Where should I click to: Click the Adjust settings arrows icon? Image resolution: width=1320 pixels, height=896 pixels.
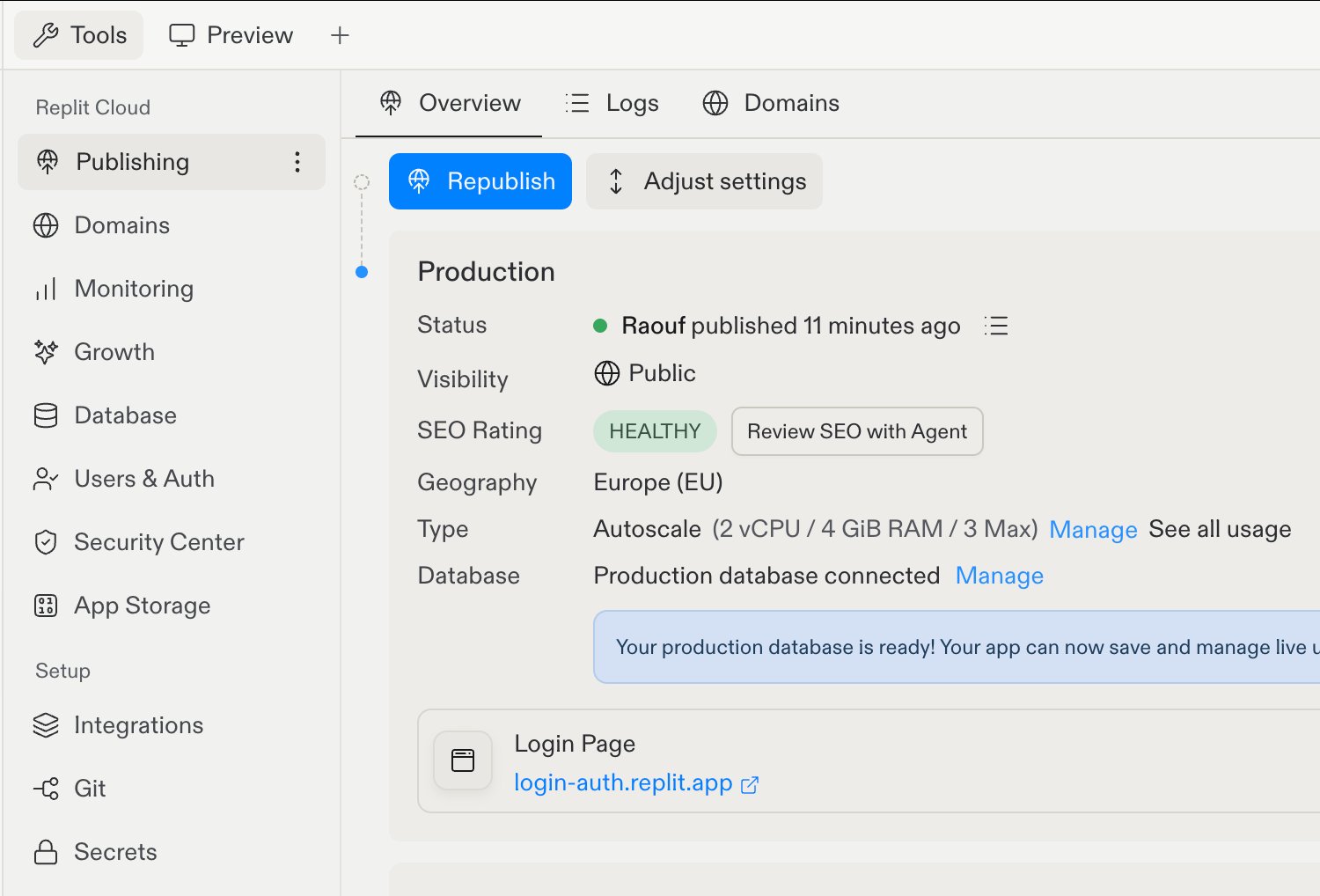pyautogui.click(x=616, y=181)
